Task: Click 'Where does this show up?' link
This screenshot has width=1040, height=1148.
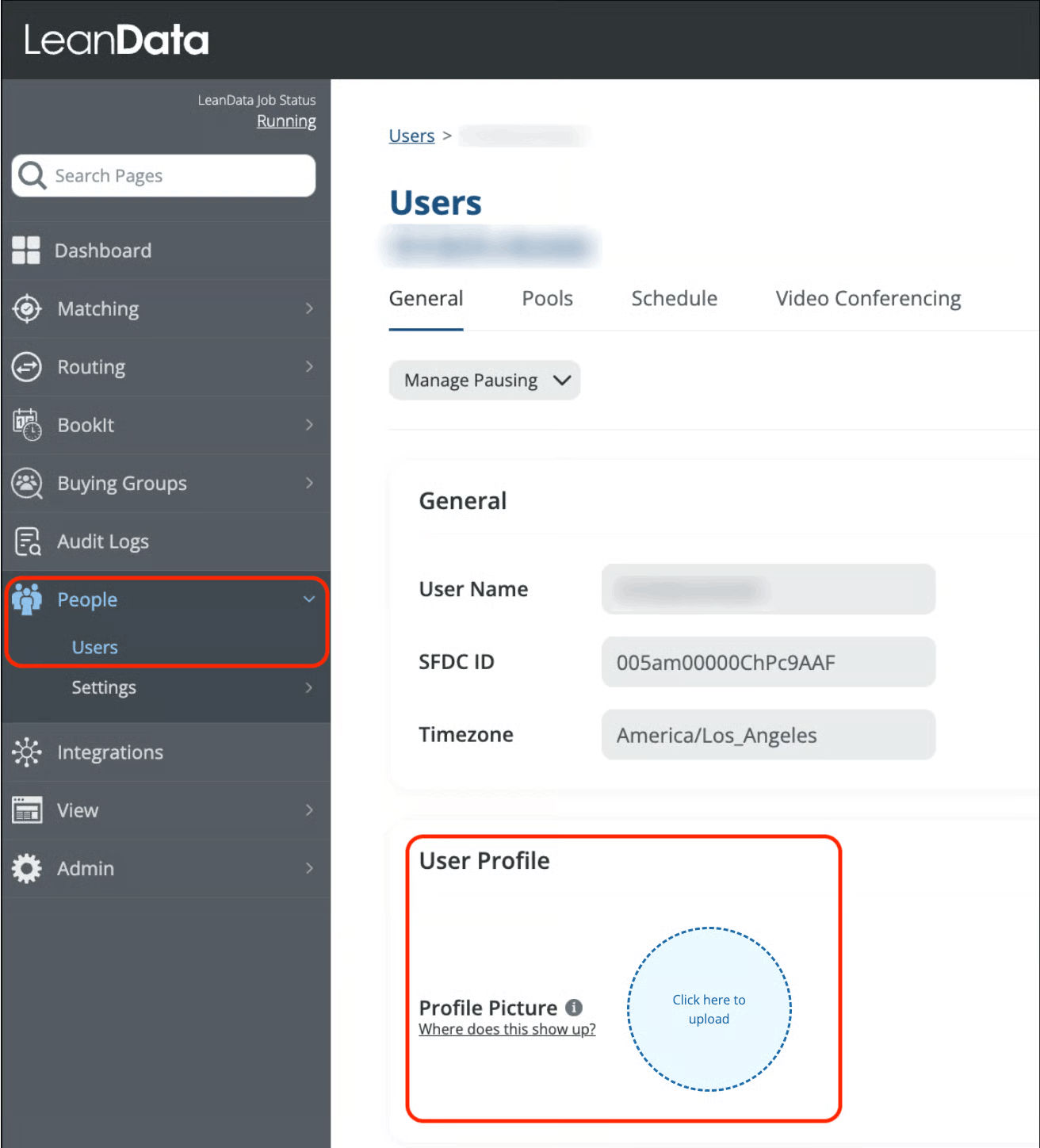Action: (507, 1029)
